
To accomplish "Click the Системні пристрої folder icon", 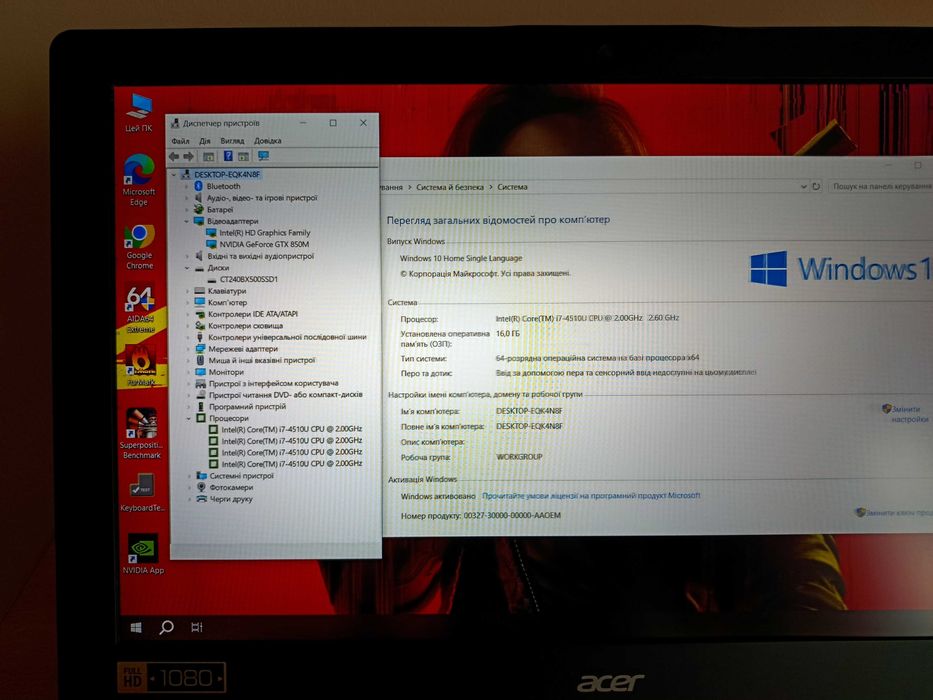I will coord(202,476).
